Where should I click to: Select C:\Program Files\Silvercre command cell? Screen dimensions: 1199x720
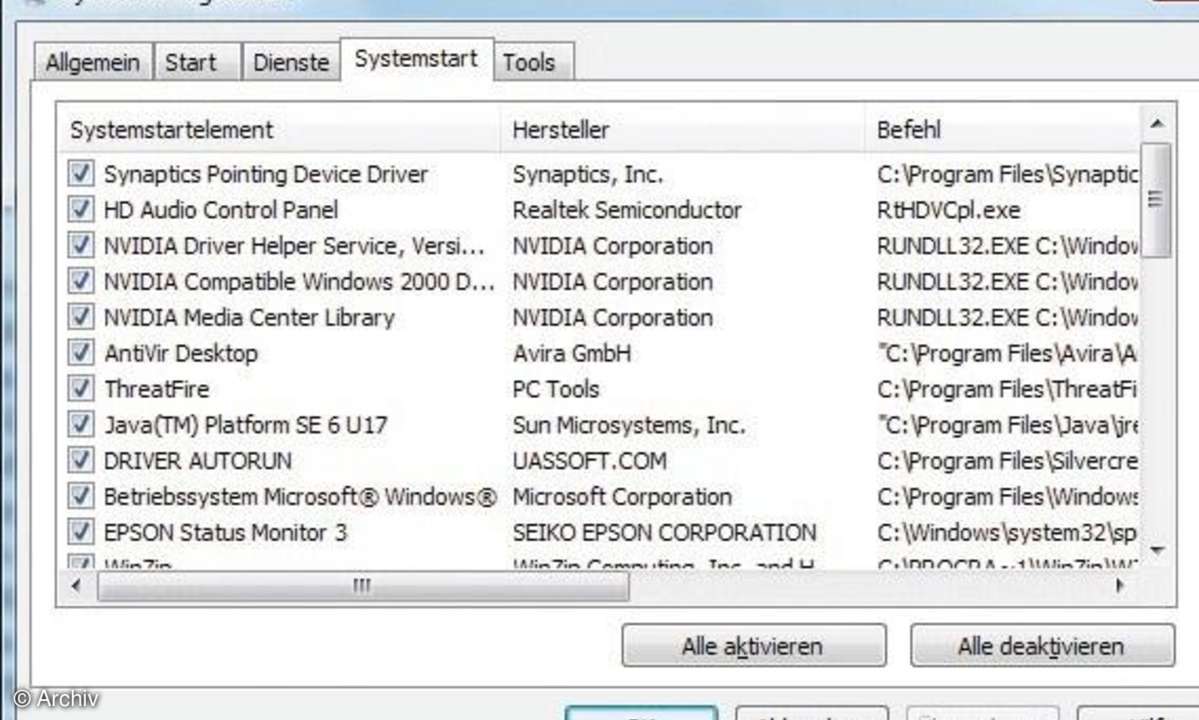(x=1007, y=462)
